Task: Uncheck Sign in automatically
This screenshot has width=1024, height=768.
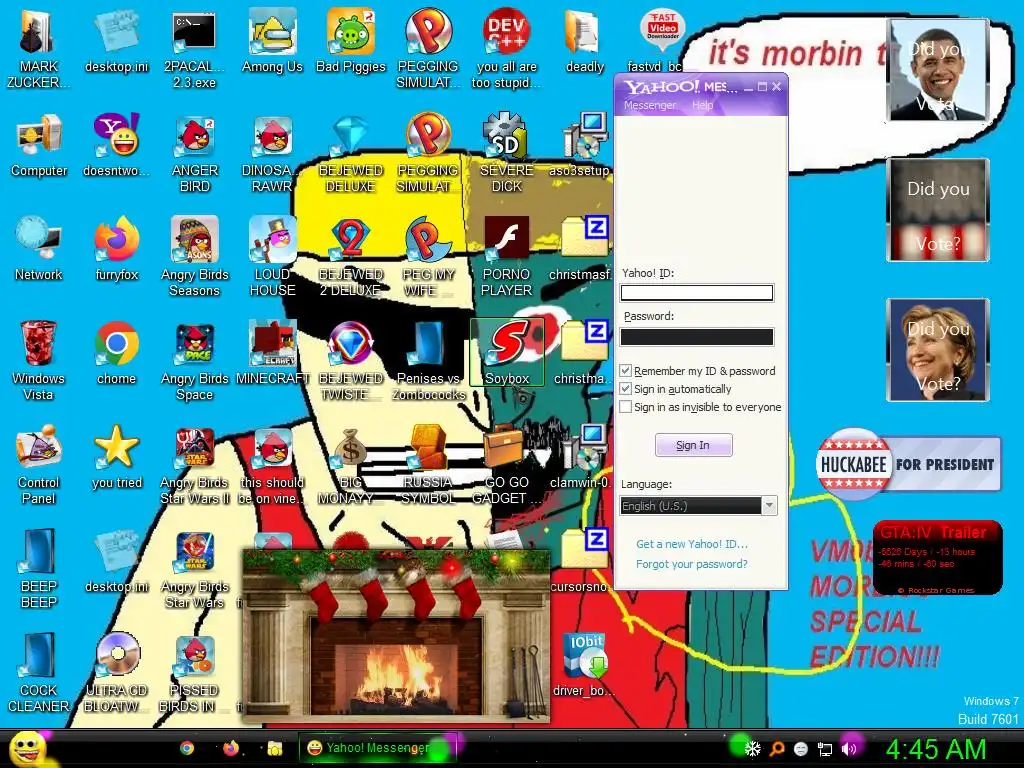Action: [x=626, y=389]
